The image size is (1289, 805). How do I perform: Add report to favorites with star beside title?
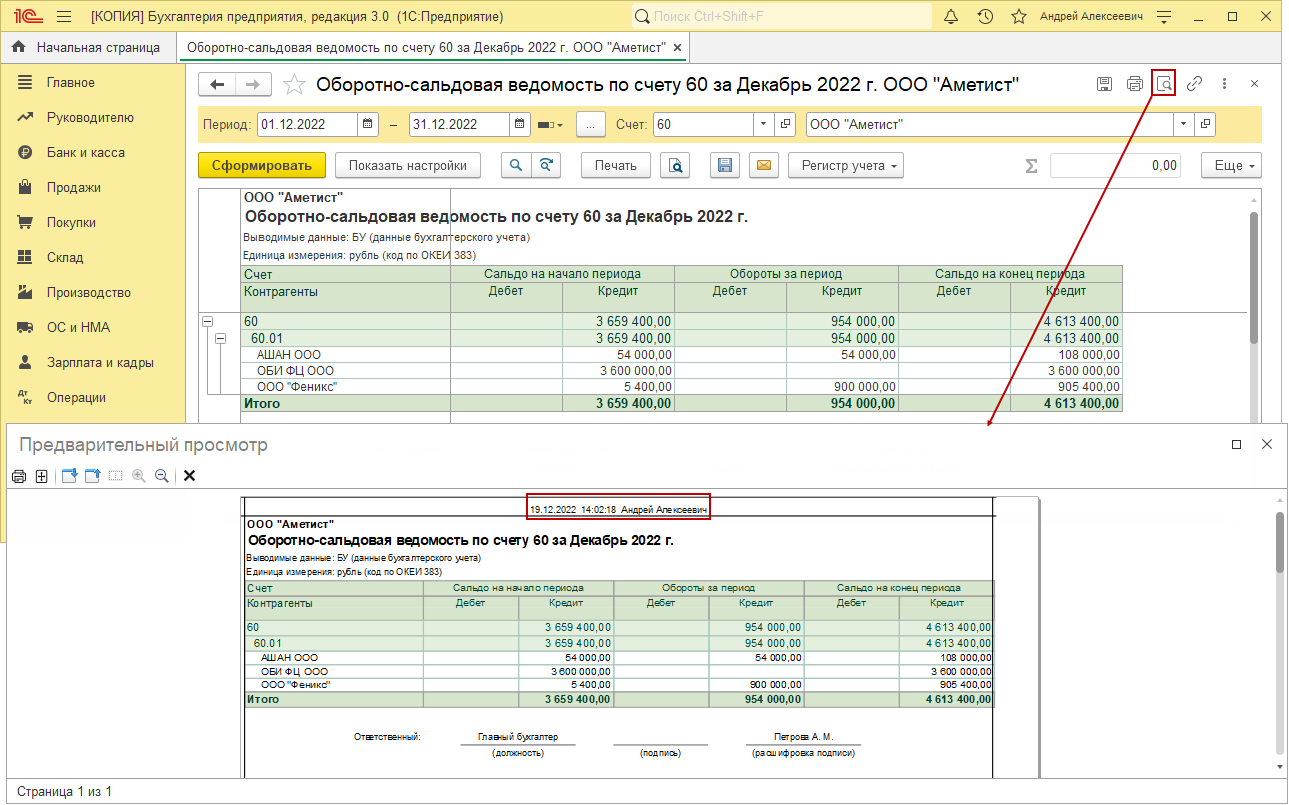tap(294, 85)
